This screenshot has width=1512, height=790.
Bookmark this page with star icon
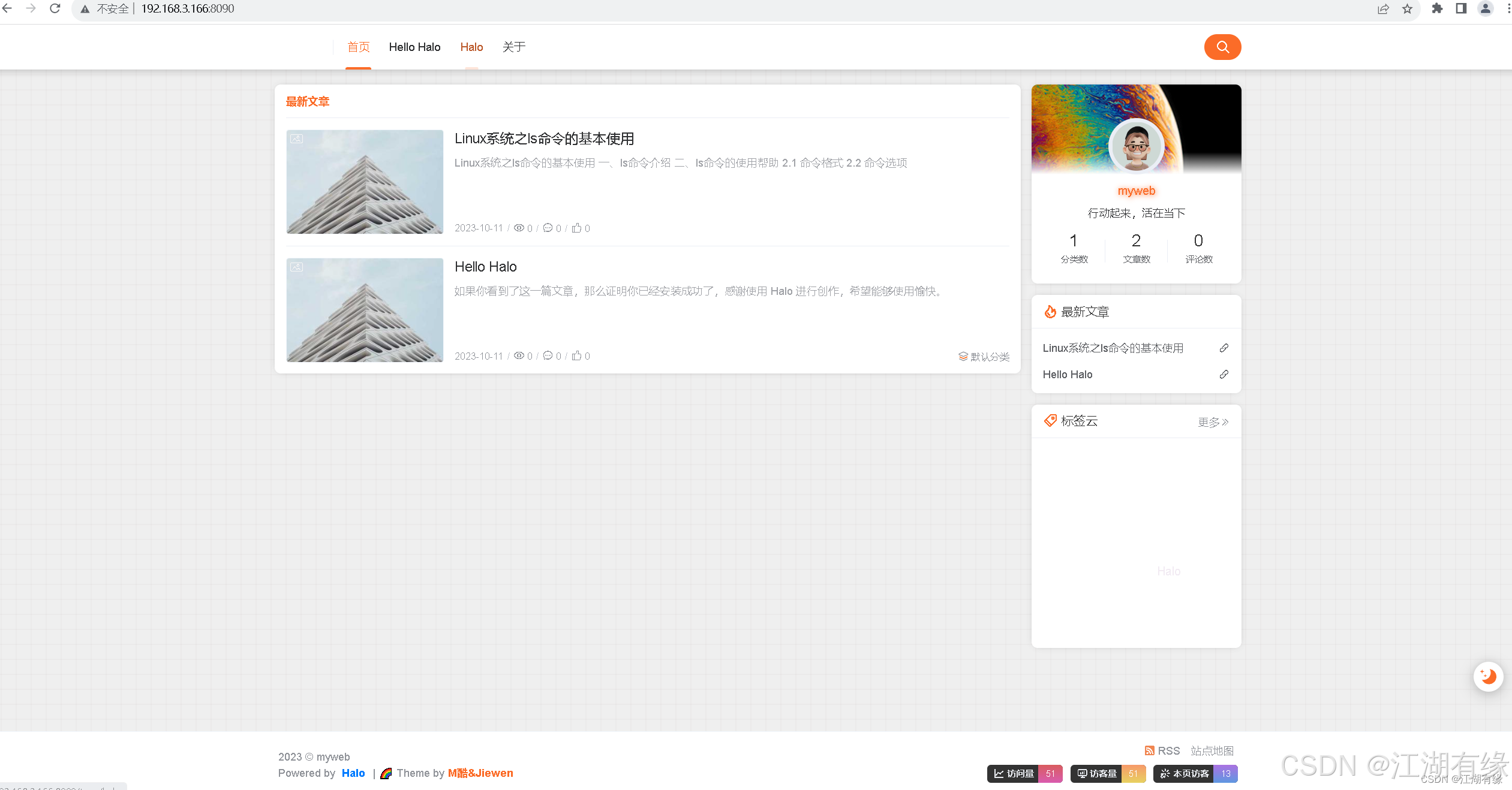pyautogui.click(x=1407, y=9)
